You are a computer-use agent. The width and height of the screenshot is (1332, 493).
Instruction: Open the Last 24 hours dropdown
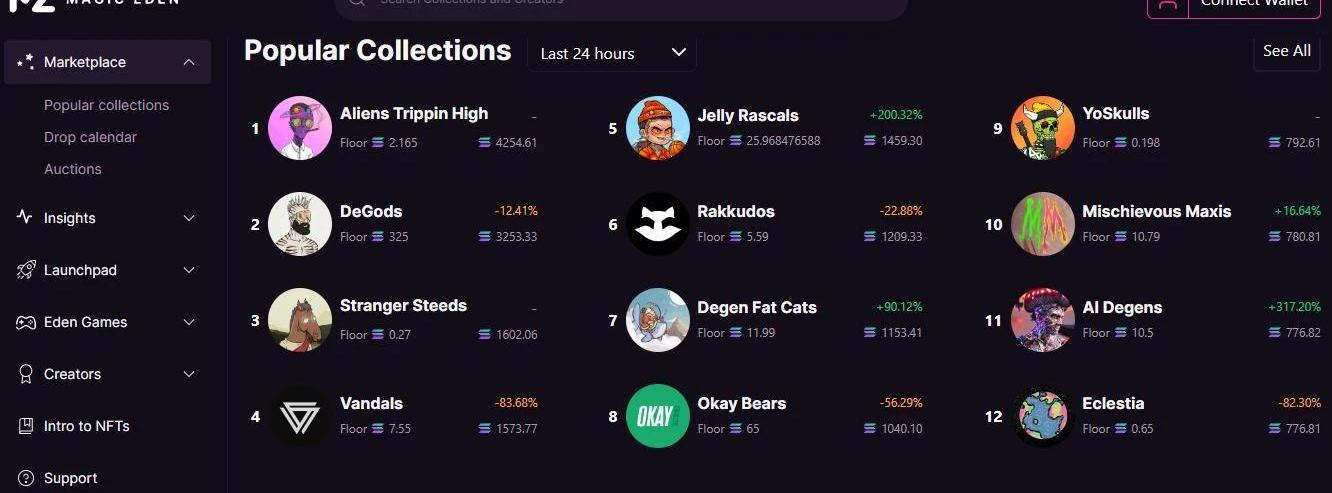click(612, 53)
